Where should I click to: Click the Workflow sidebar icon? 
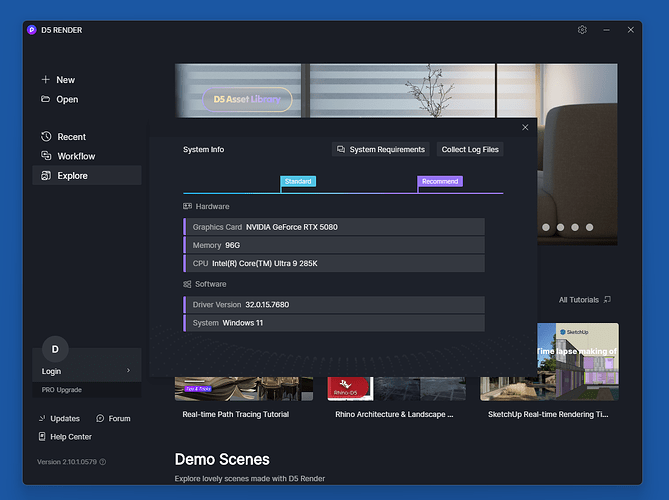click(x=46, y=156)
